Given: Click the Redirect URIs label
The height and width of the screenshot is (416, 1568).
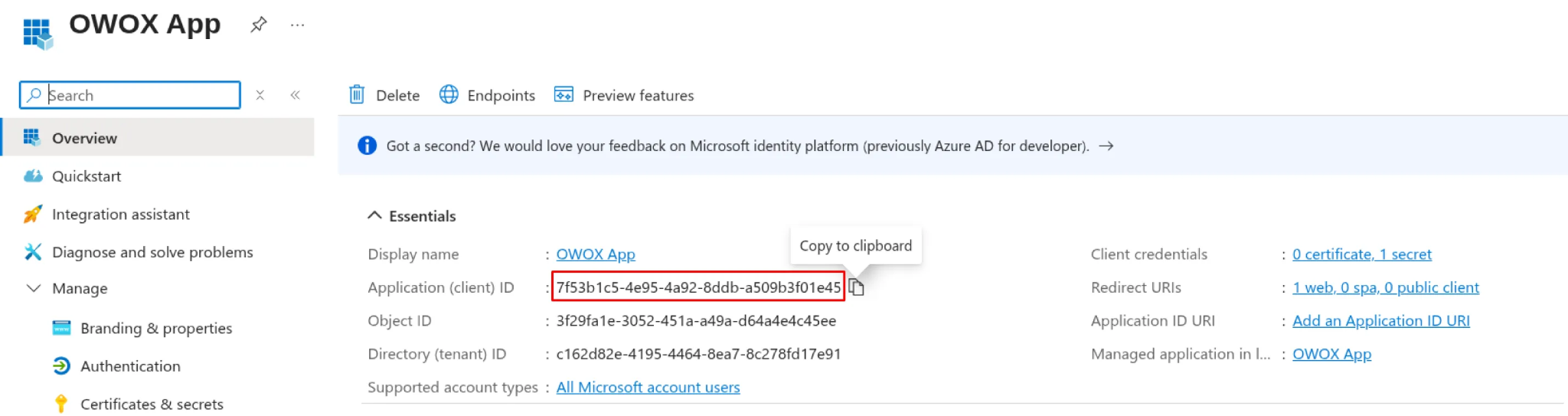Looking at the screenshot, I should [1136, 287].
